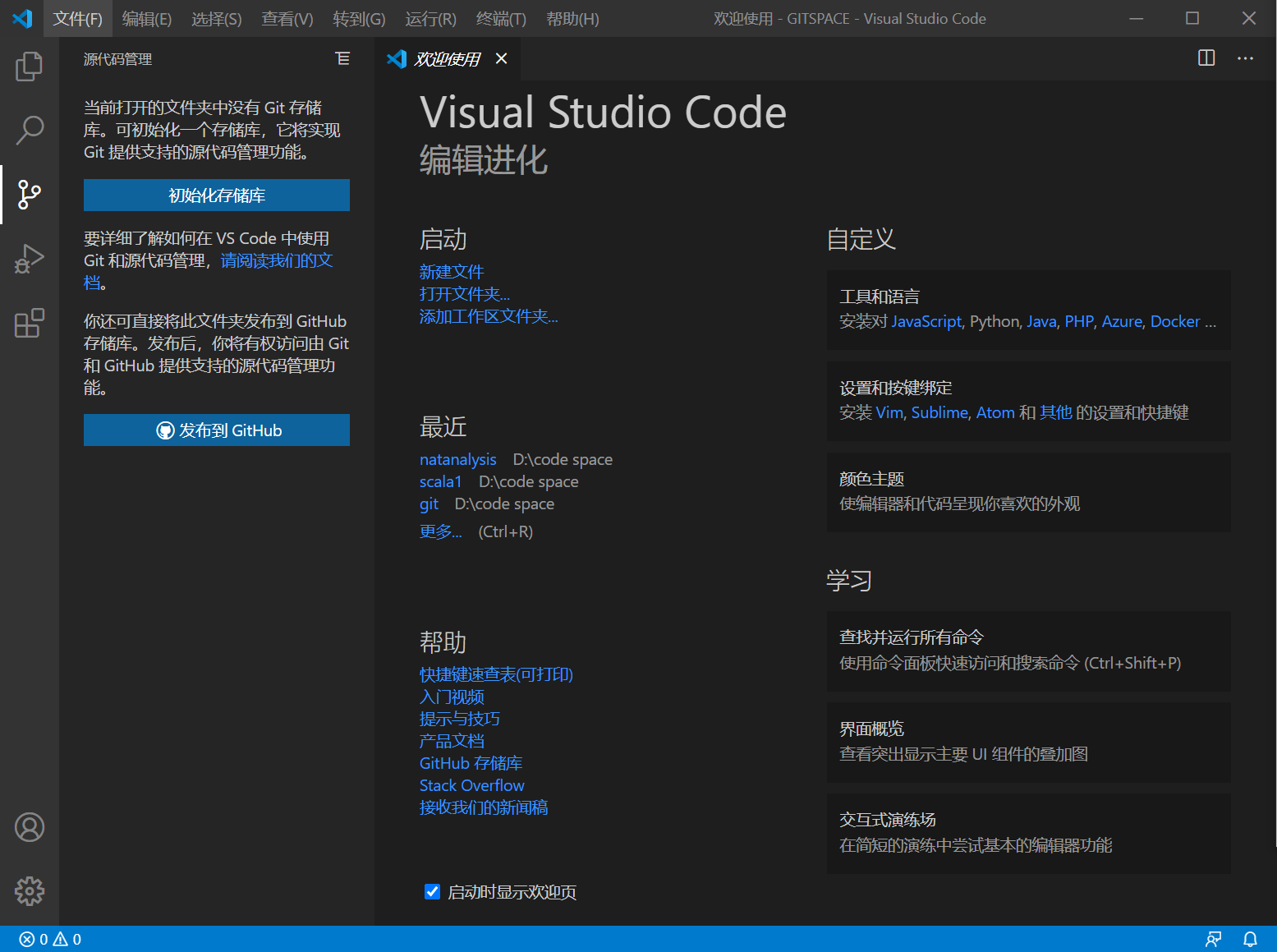Screen dimensions: 1277x952
Task: Click the 初始化存储库 button
Action: tap(217, 195)
